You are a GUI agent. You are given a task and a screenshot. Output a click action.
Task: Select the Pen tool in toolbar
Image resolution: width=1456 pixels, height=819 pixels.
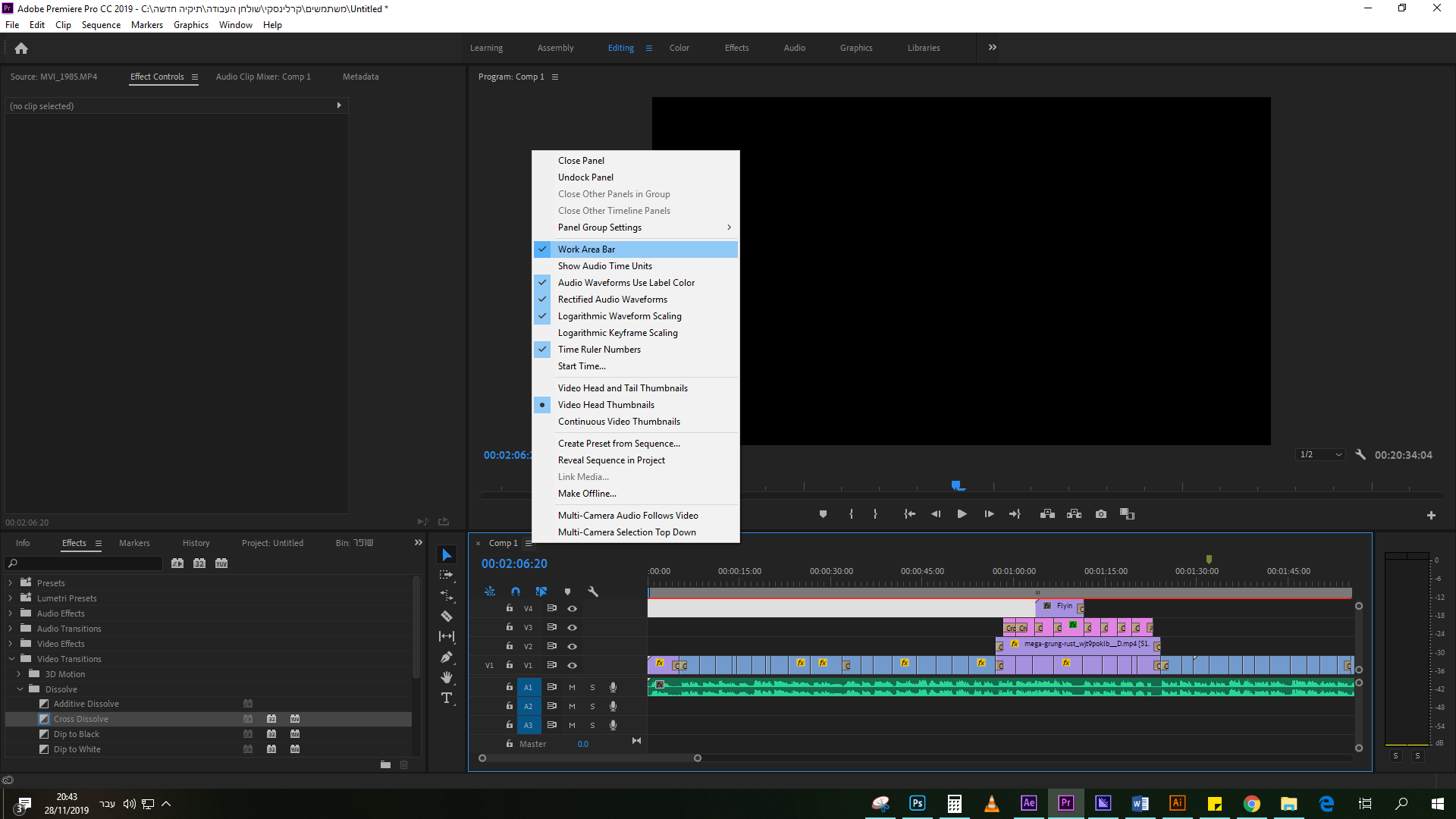[x=447, y=657]
